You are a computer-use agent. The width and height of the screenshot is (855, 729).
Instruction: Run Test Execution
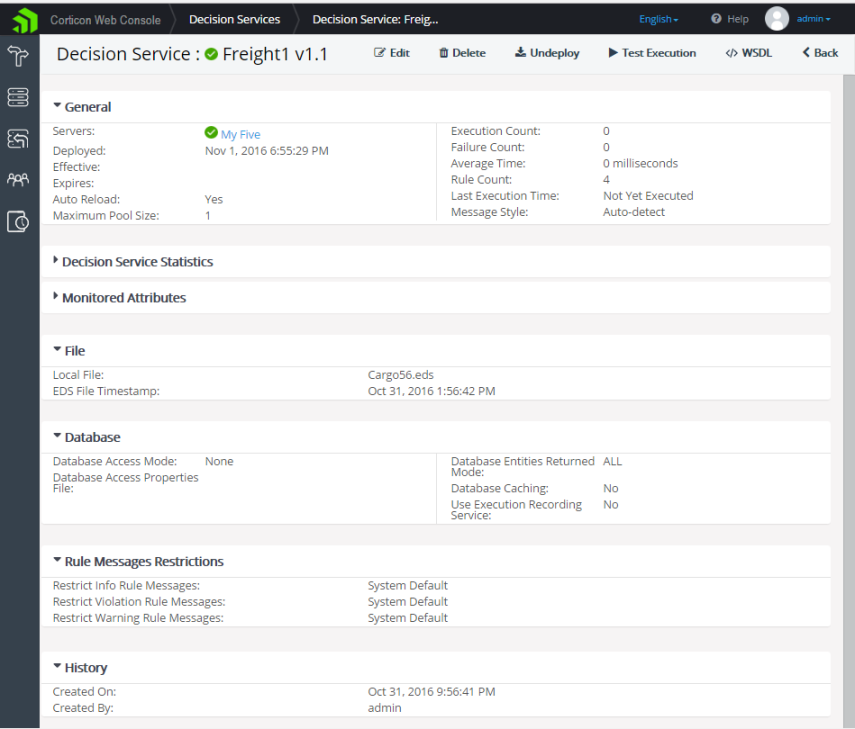click(x=652, y=53)
